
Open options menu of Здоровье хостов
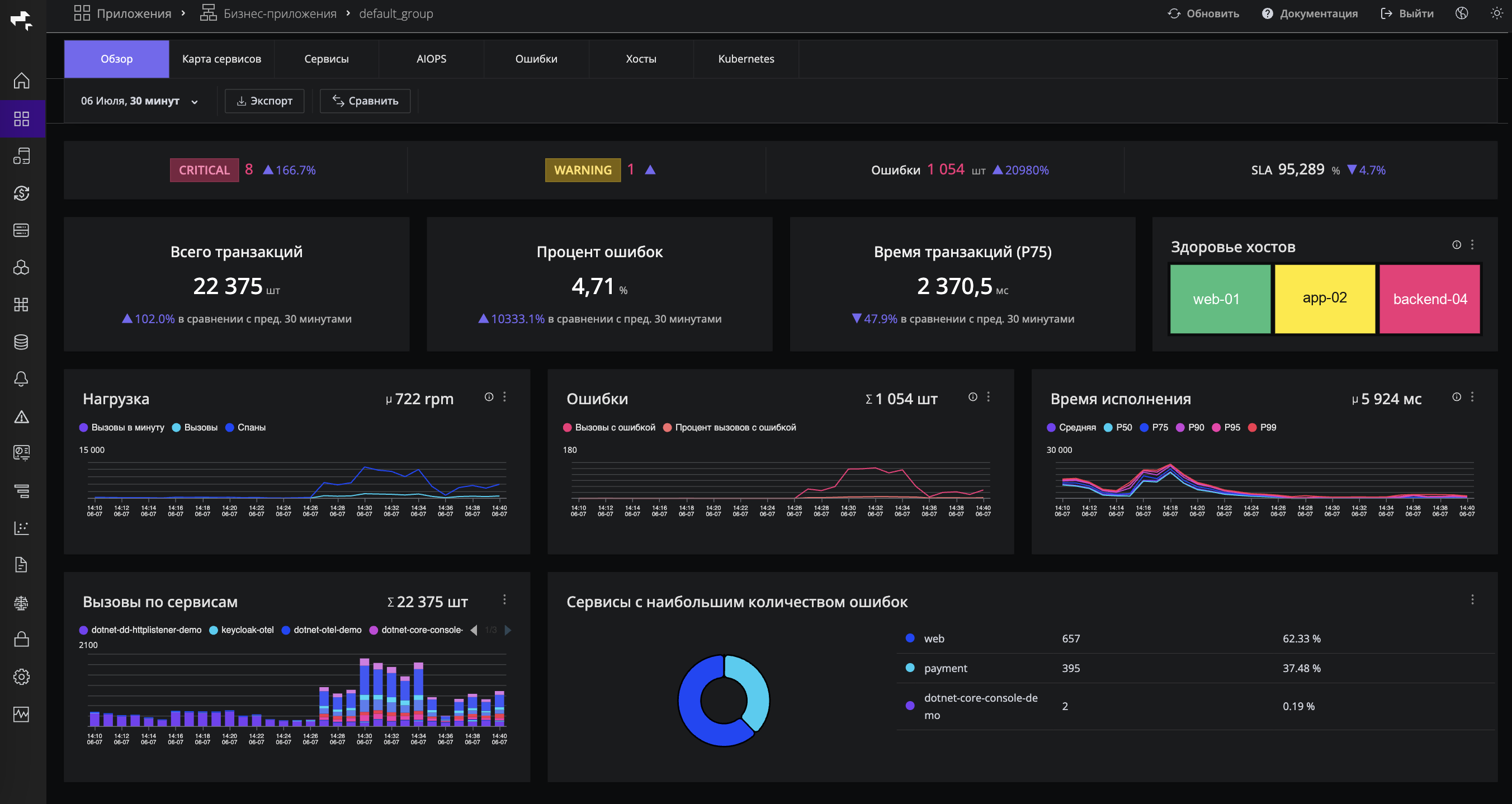click(x=1472, y=245)
